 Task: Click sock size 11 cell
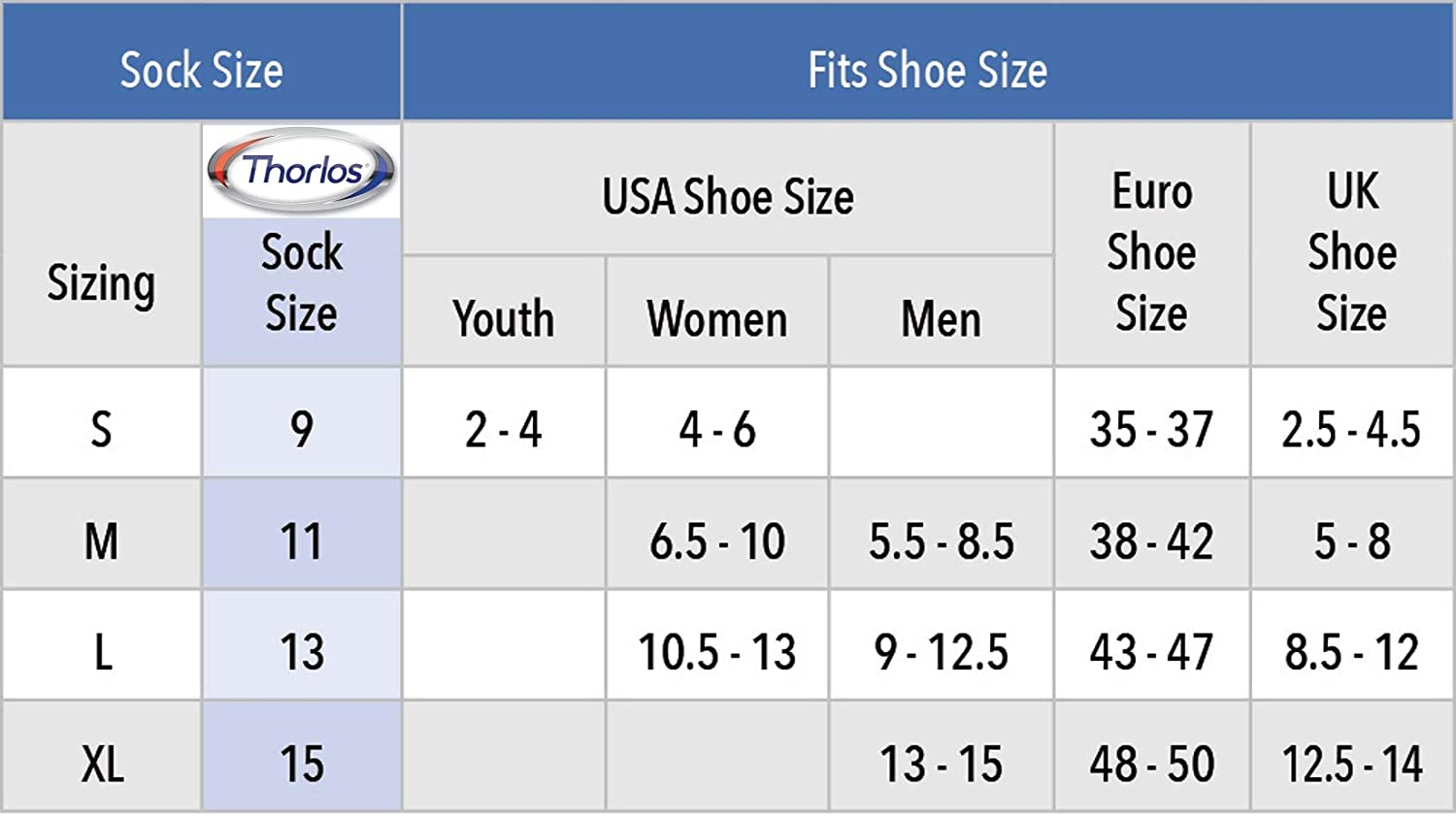pos(301,540)
